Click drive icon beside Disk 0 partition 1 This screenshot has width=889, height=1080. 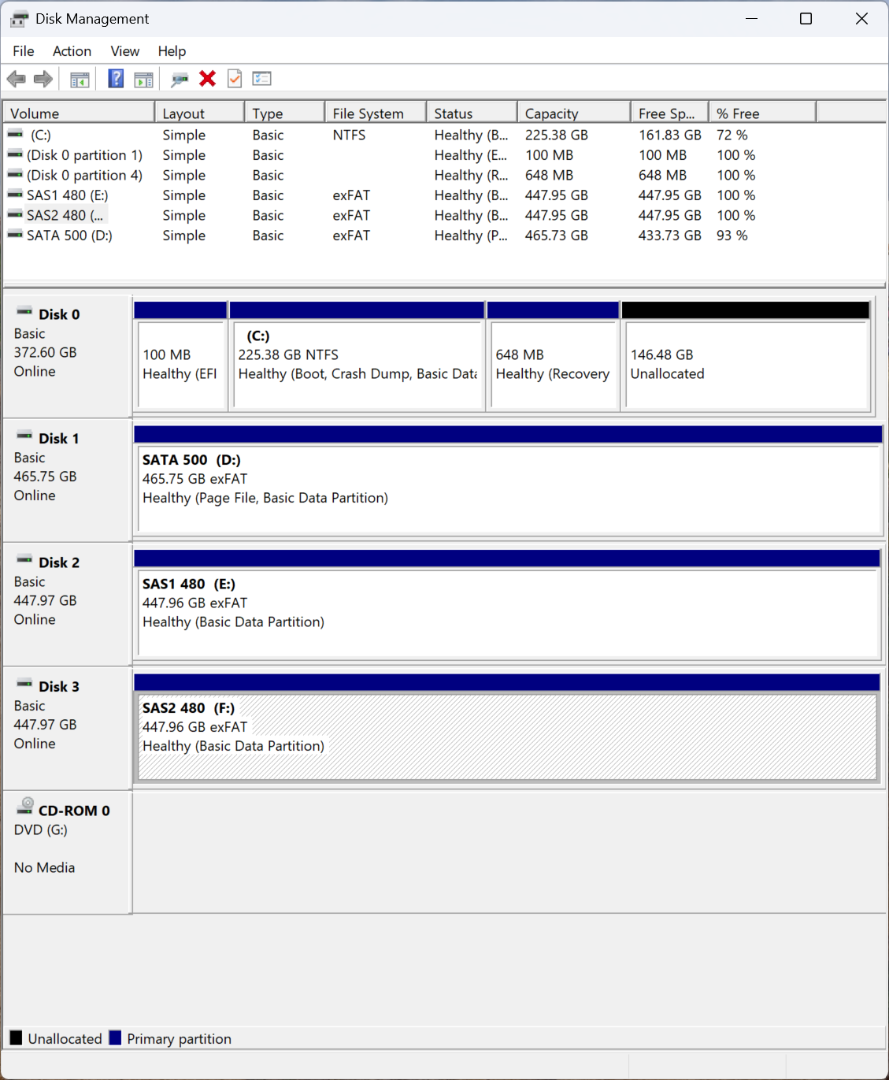pos(14,154)
